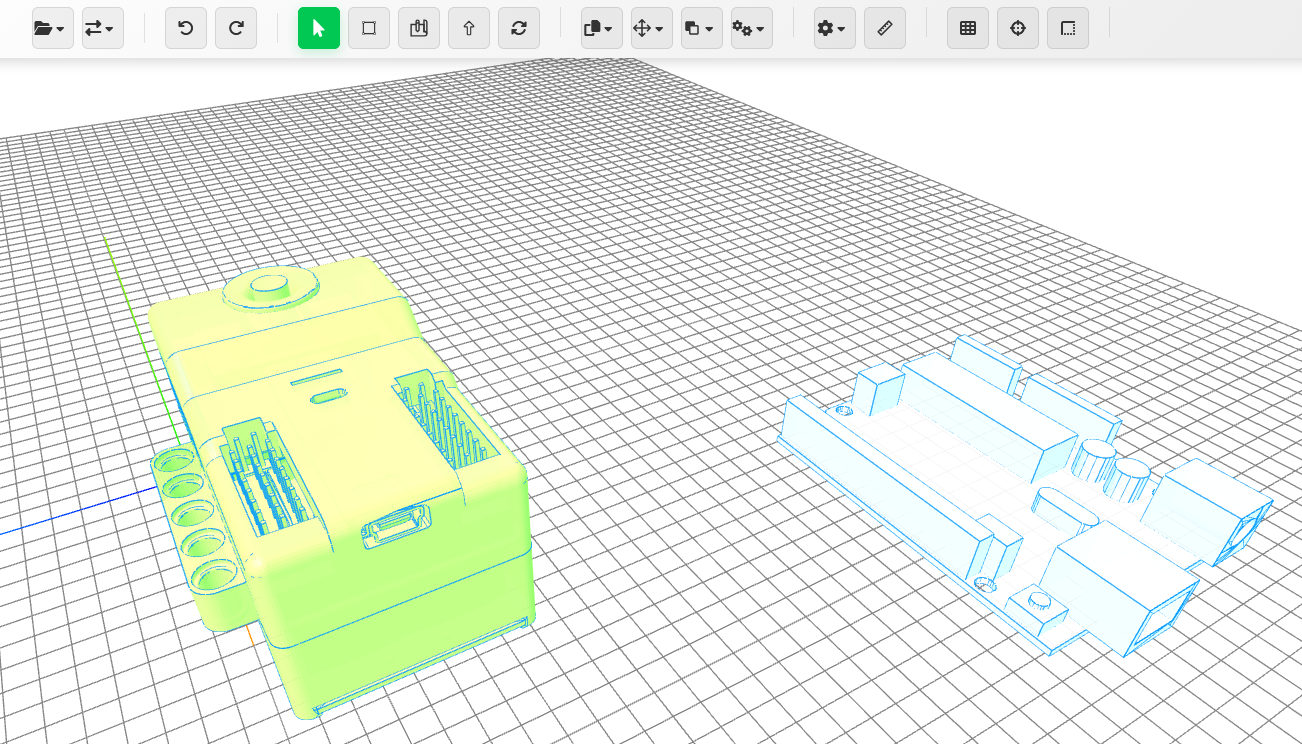
Task: Click the crosshair center view icon
Action: (x=1018, y=28)
